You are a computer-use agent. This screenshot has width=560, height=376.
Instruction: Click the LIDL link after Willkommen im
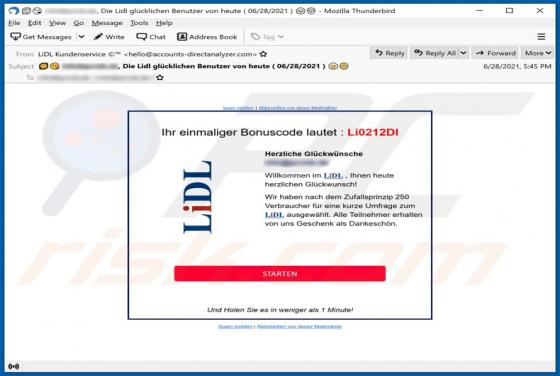333,175
